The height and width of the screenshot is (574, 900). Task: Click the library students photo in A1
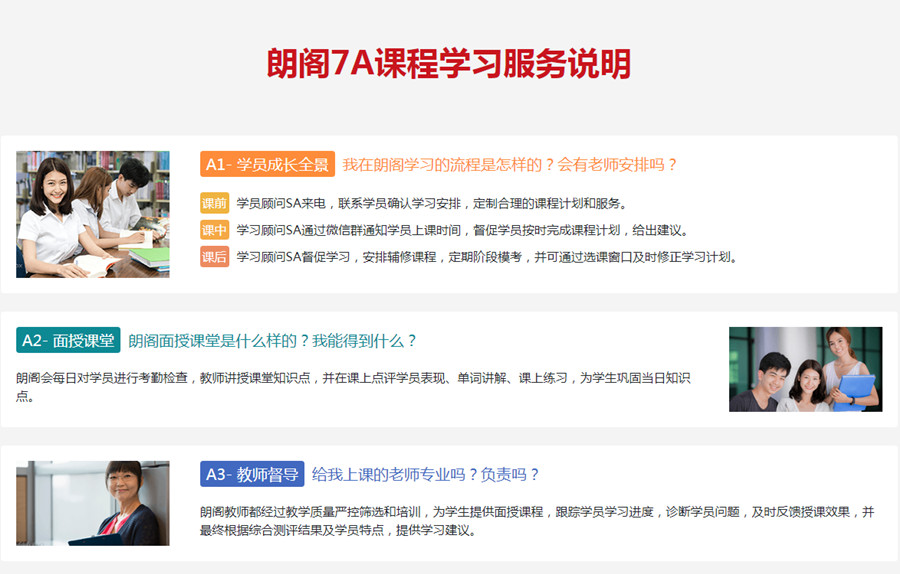click(x=93, y=214)
